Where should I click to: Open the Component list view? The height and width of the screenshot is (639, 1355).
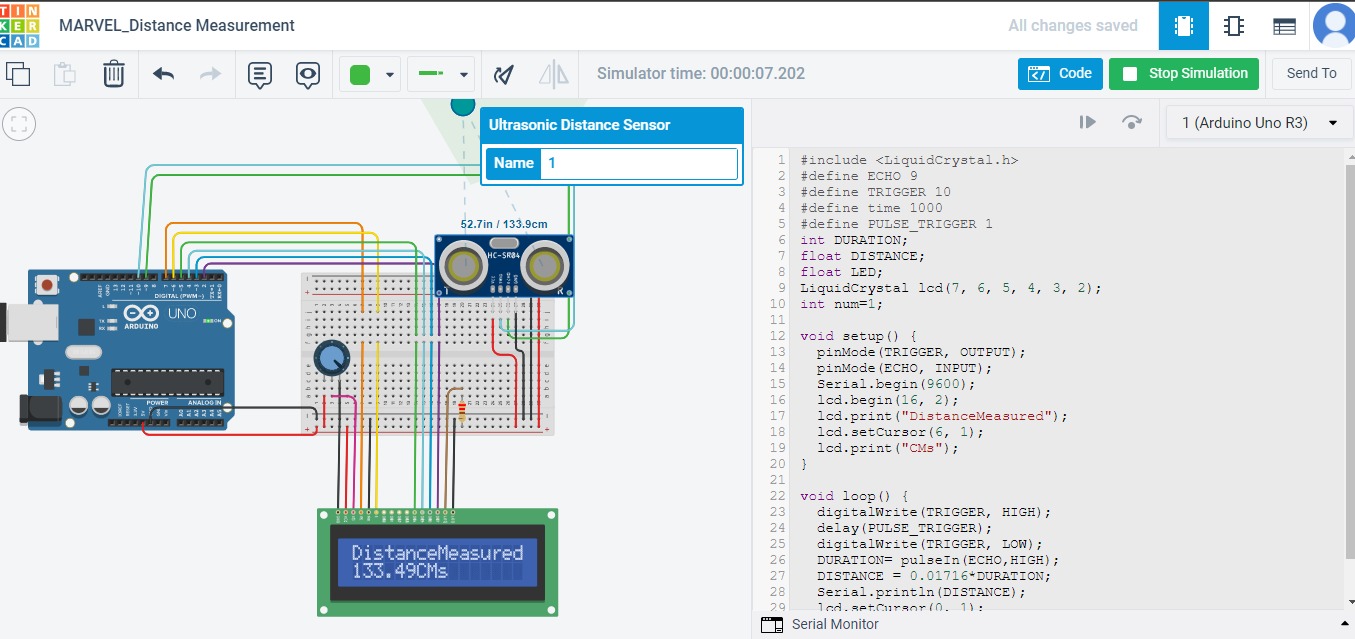[1284, 27]
